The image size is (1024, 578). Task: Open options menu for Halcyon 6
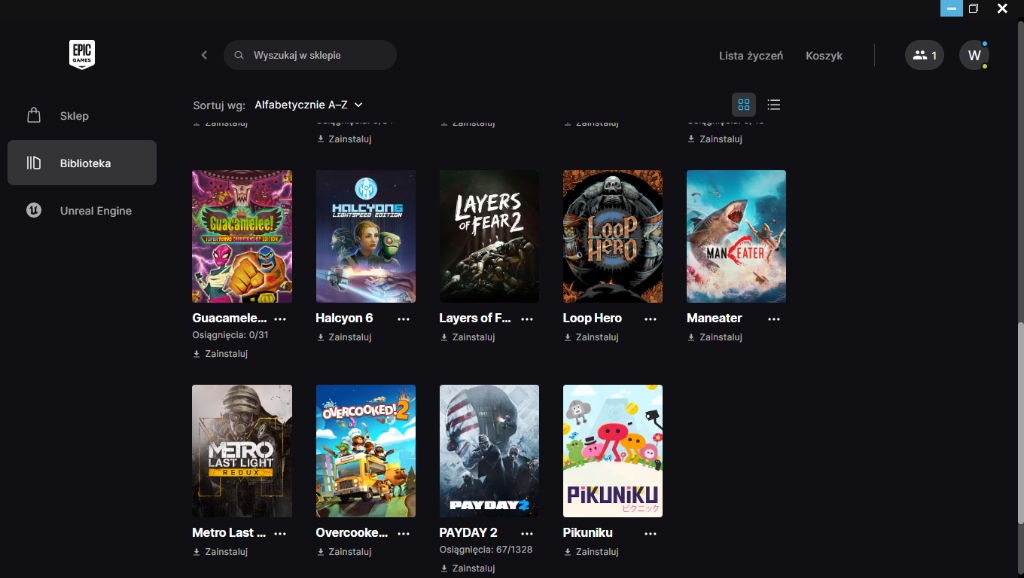click(404, 319)
